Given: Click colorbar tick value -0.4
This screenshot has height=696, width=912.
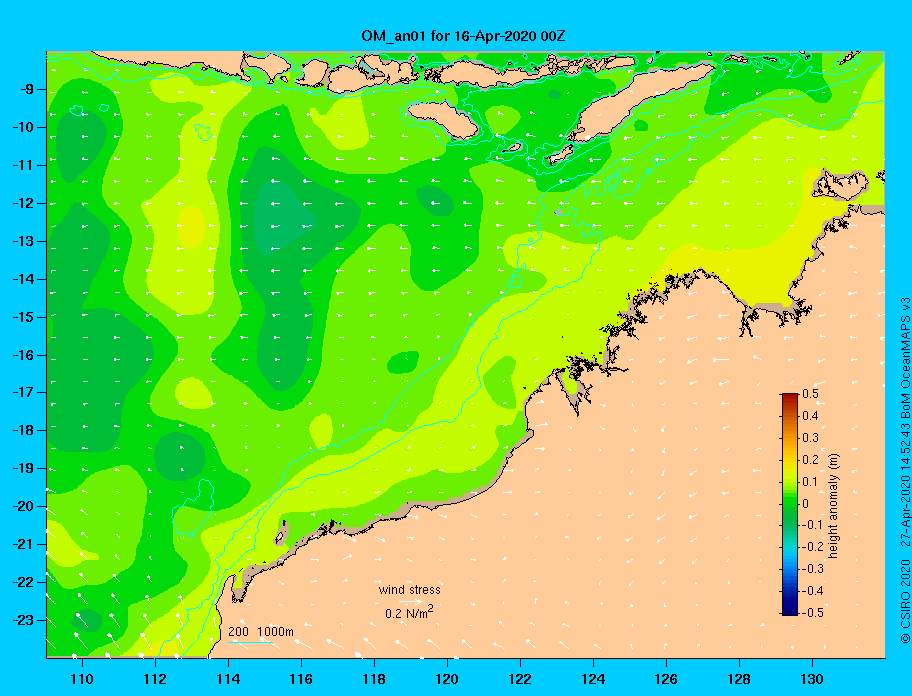Looking at the screenshot, I should 812,591.
